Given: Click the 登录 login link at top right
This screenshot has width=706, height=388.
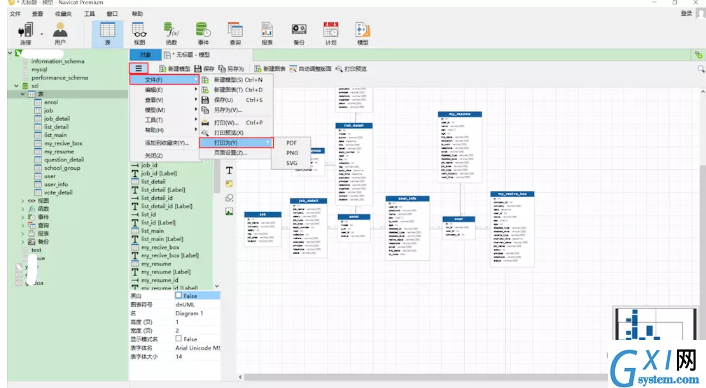Looking at the screenshot, I should pos(686,14).
